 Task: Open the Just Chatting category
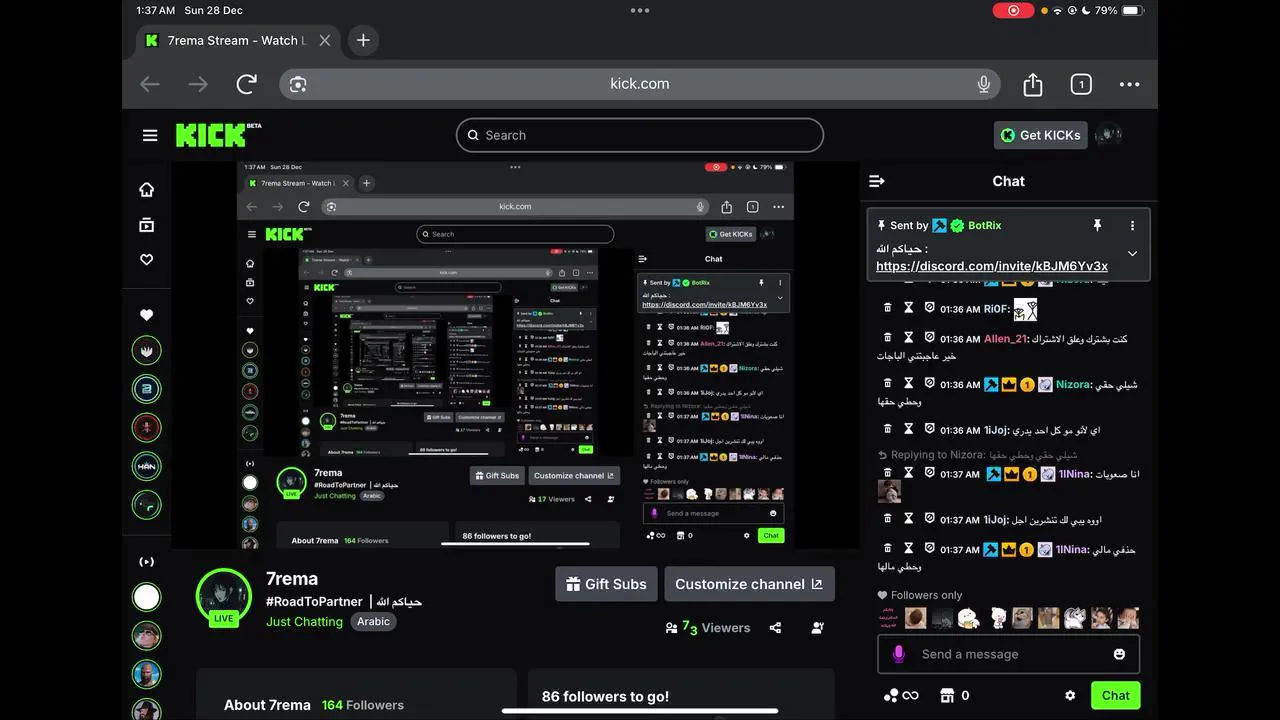click(x=304, y=621)
